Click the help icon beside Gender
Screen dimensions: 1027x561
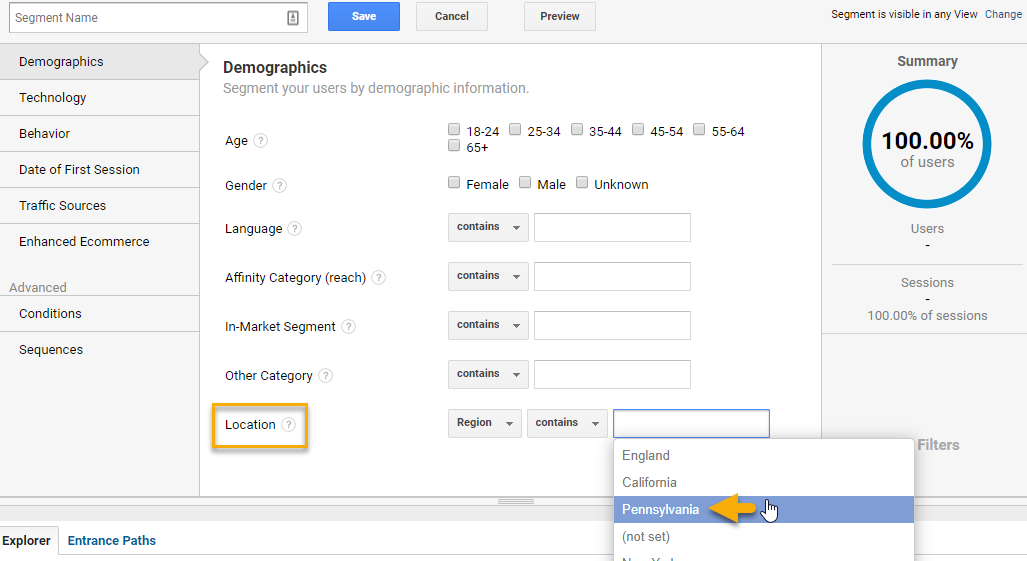tap(279, 185)
